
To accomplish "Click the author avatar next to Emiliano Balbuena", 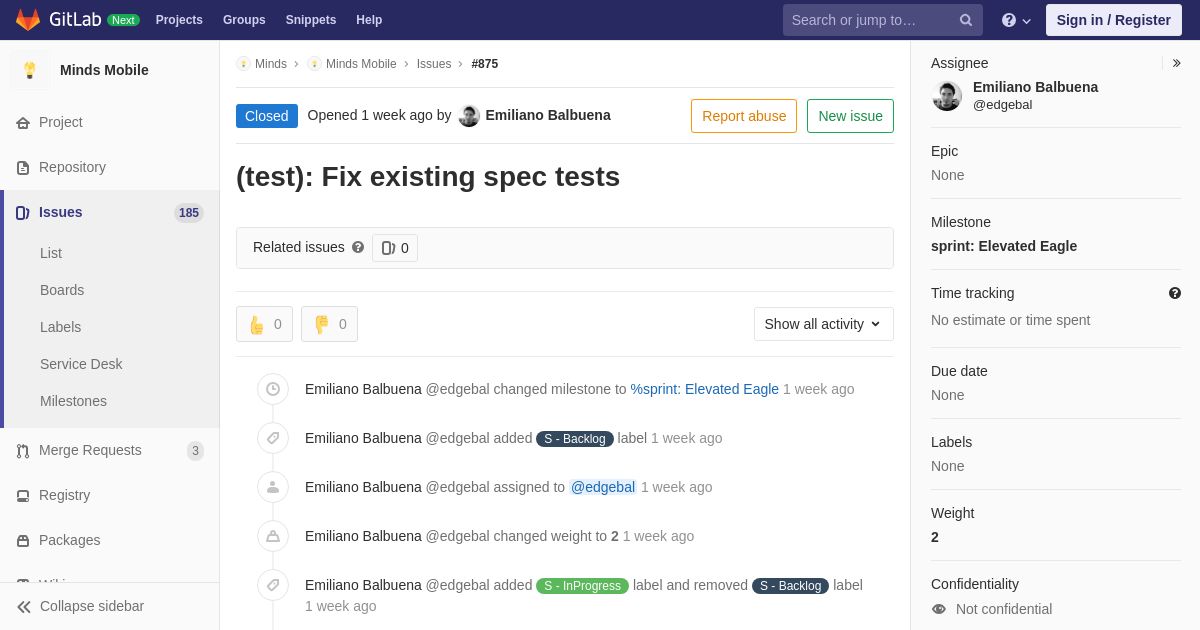I will [x=469, y=116].
